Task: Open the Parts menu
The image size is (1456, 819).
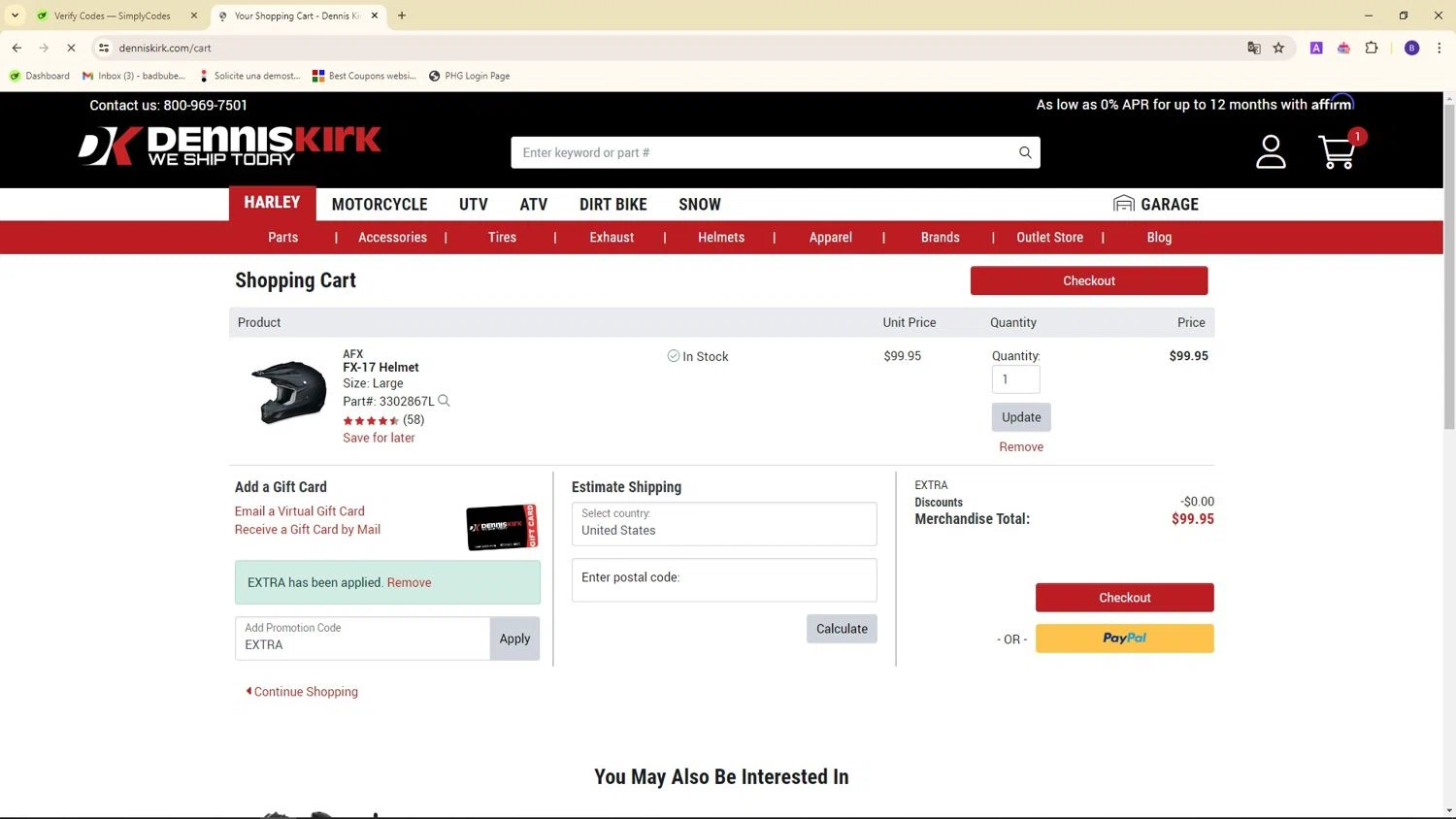Action: 283,238
